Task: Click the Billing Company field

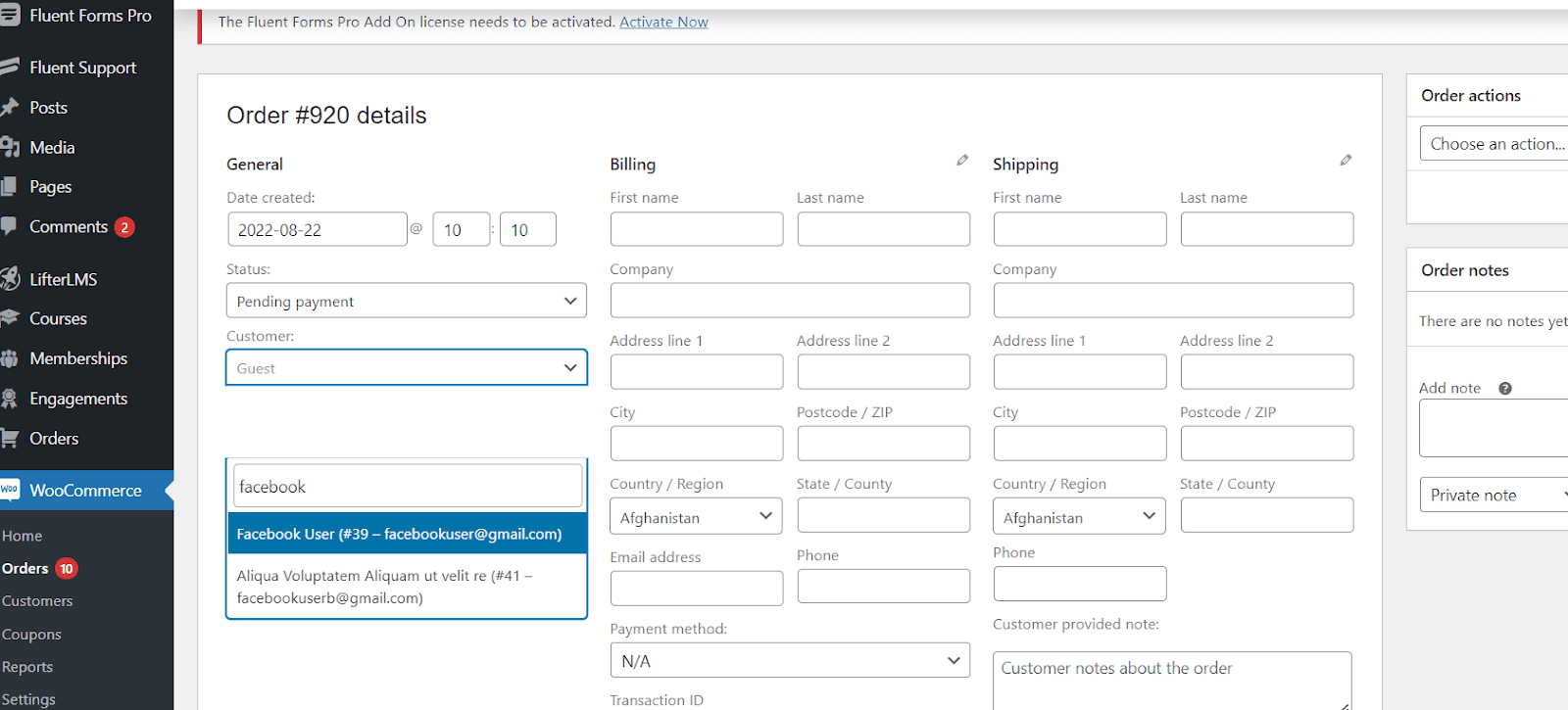Action: pos(790,301)
